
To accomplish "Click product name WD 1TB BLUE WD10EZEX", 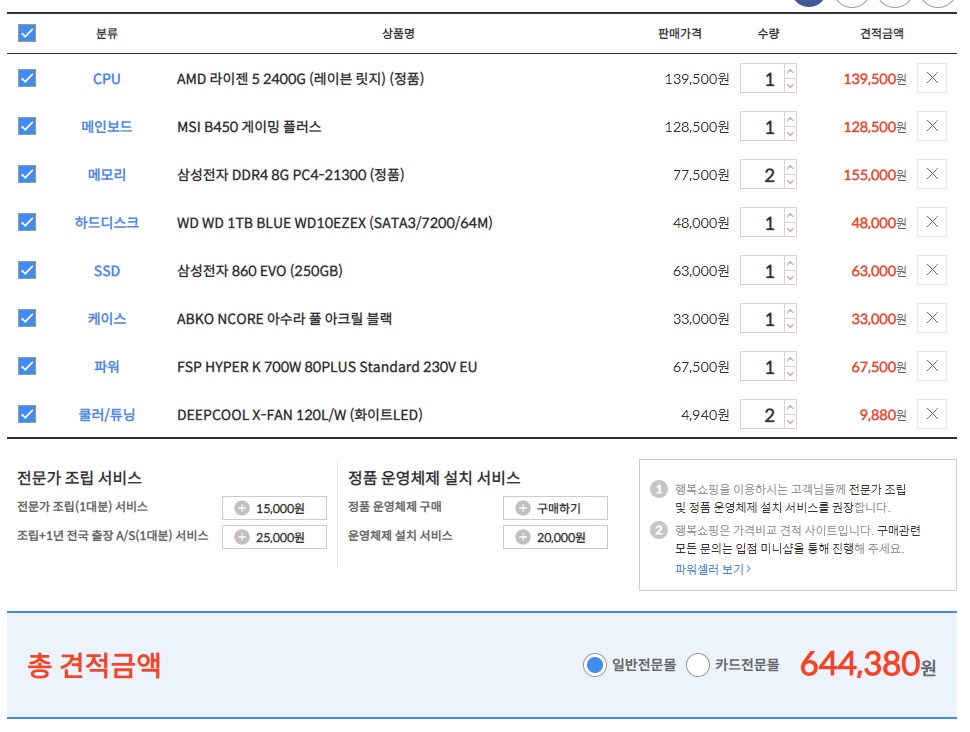I will [x=335, y=223].
